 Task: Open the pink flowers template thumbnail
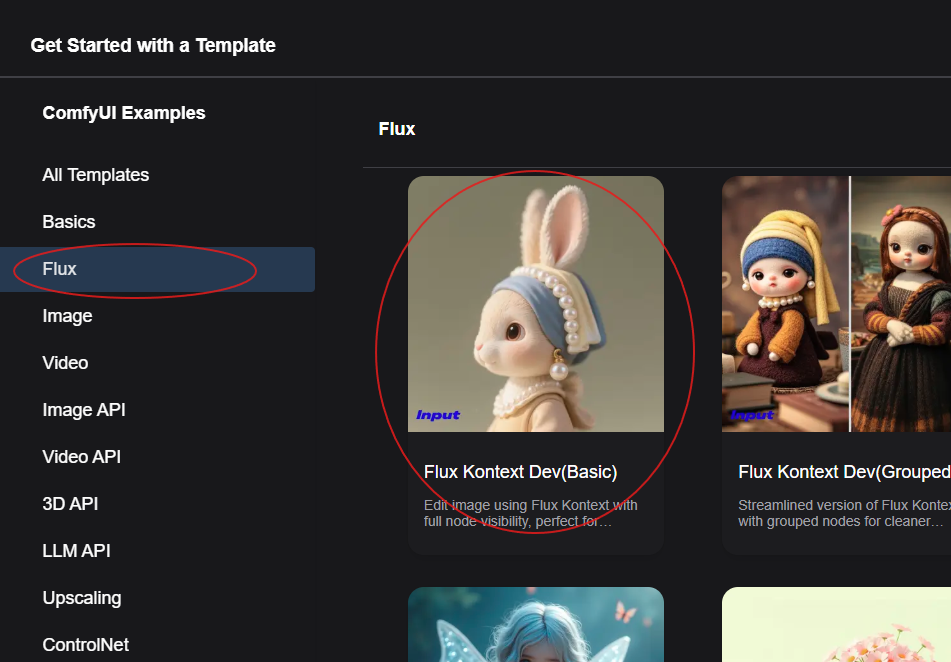(x=836, y=624)
